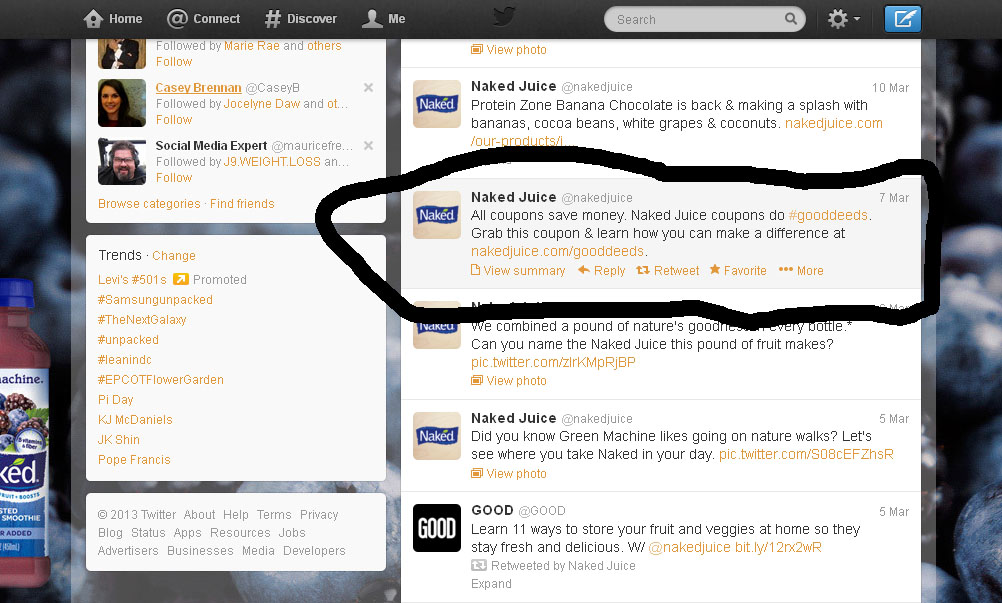Expand View summary on the 7 Mar tweet

[x=518, y=271]
